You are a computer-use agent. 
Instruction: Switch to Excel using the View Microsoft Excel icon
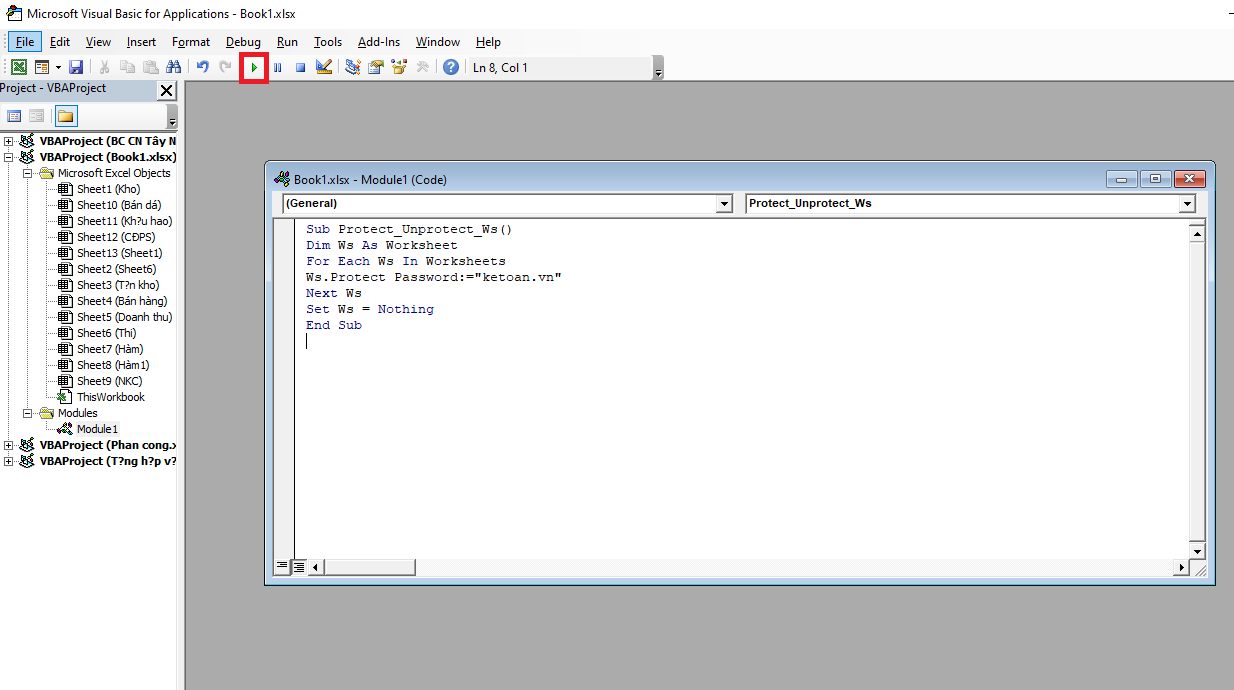click(18, 68)
